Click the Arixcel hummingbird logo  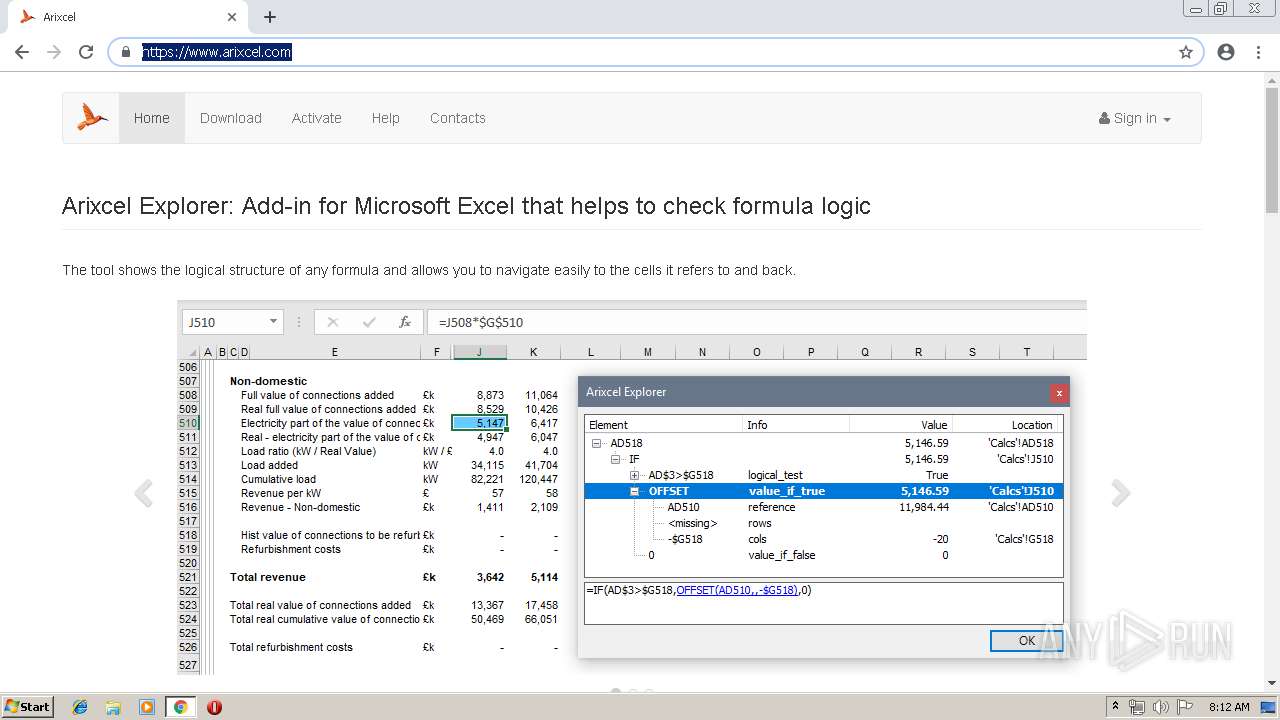pos(92,117)
